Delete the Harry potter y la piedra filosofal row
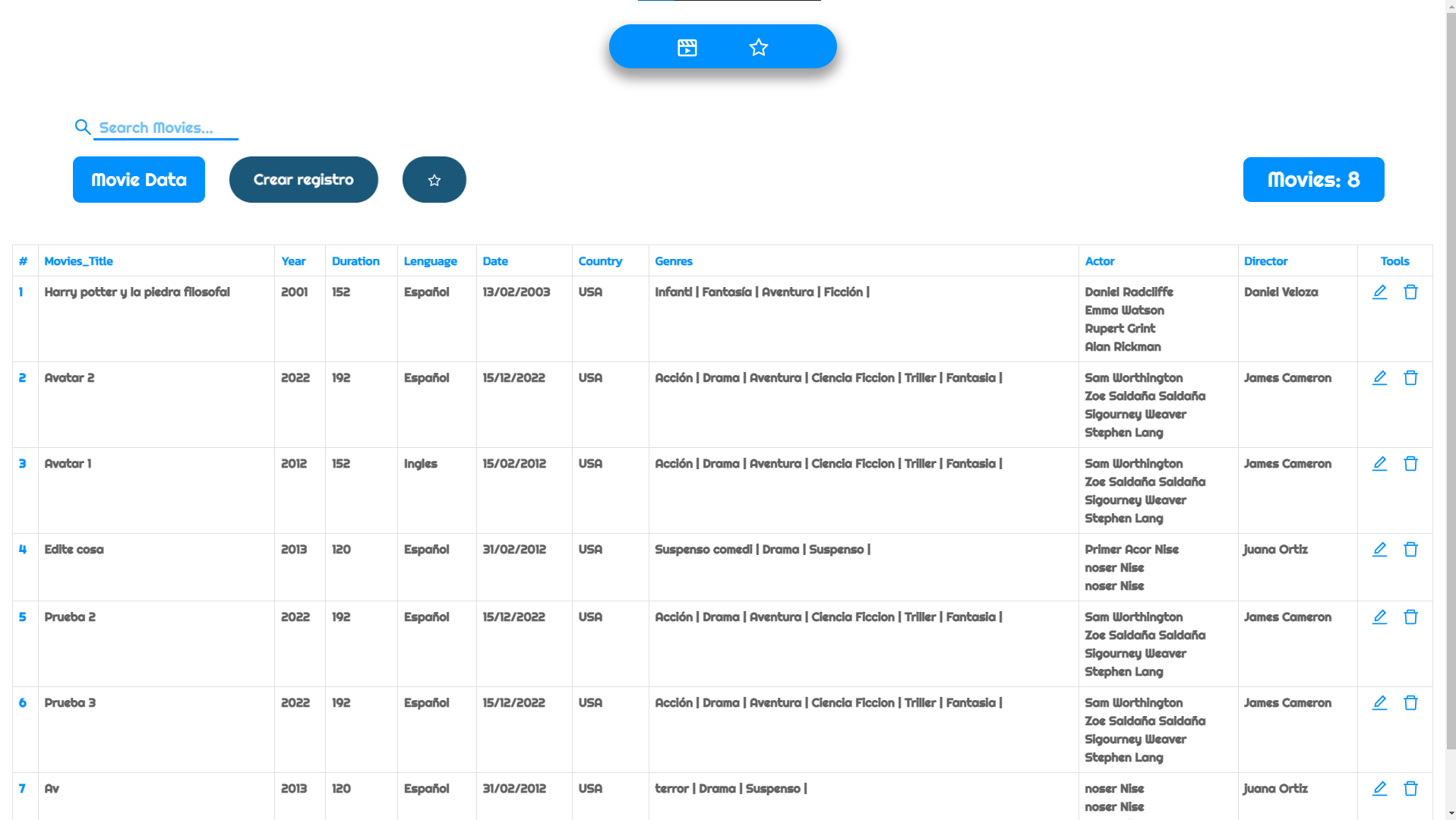The image size is (1456, 820). point(1410,292)
